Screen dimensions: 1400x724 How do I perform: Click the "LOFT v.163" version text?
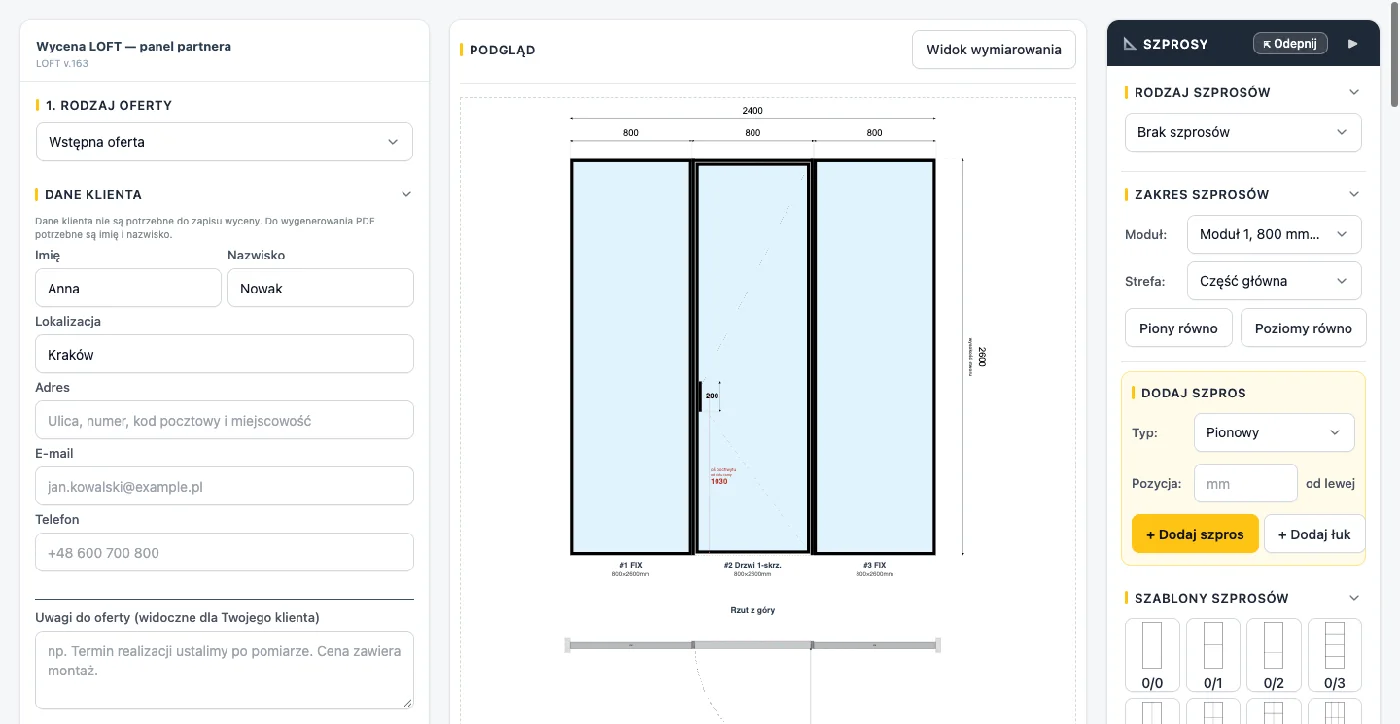click(x=62, y=64)
